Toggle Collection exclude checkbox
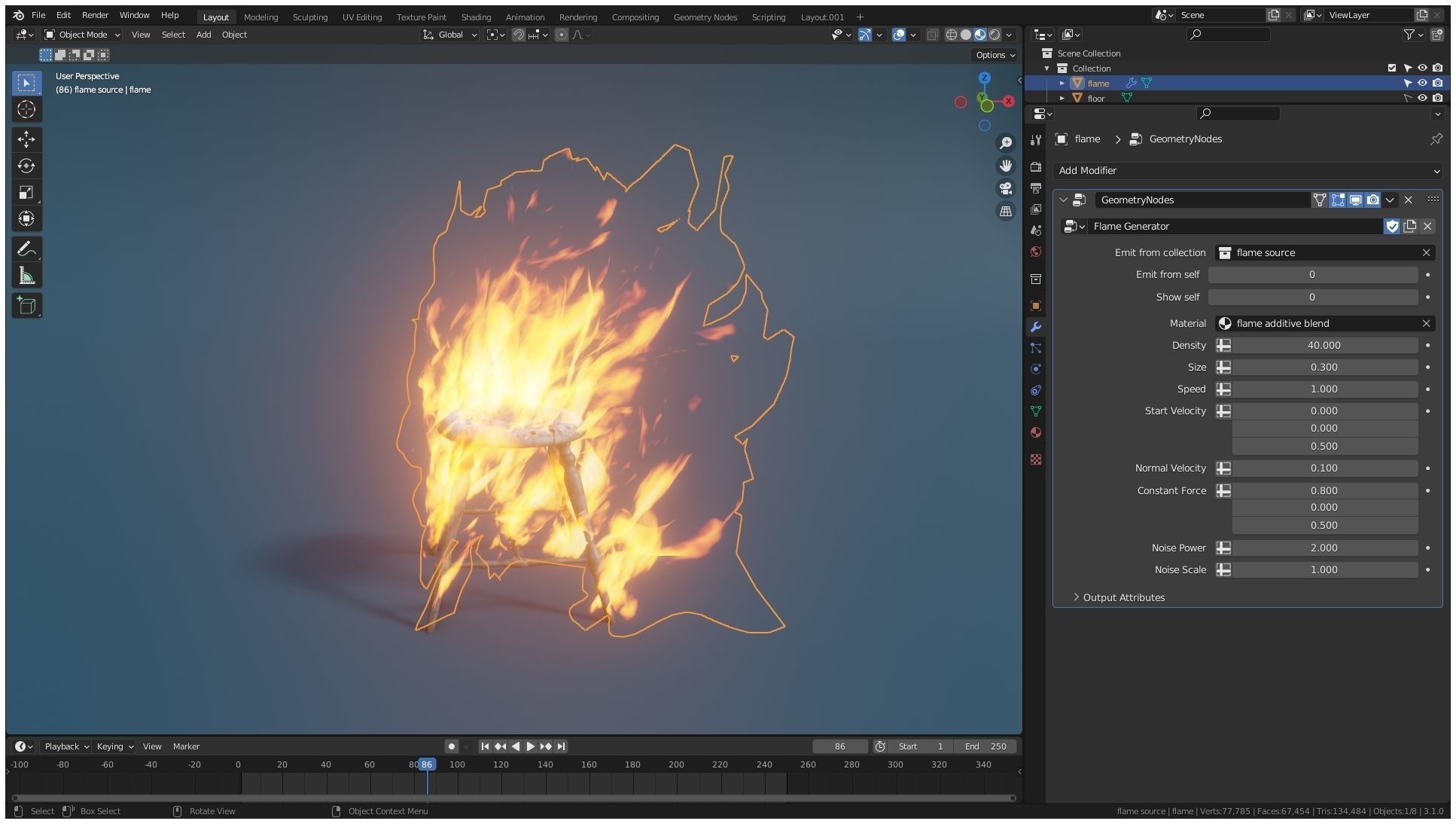 1392,69
